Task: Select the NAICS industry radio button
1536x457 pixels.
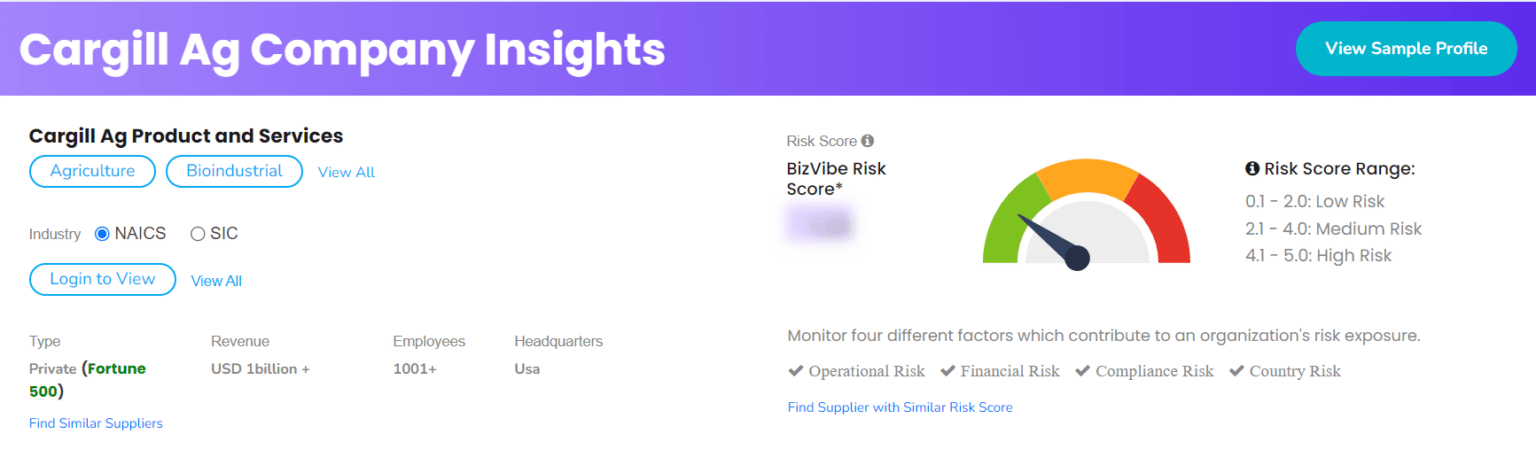Action: [x=102, y=234]
